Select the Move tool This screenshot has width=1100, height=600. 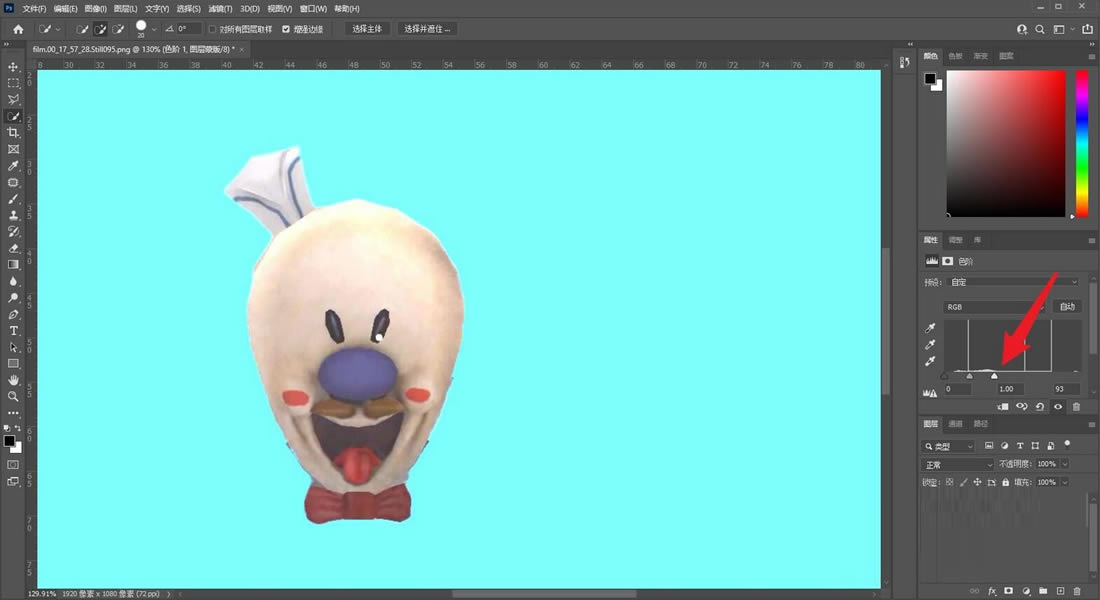(13, 67)
